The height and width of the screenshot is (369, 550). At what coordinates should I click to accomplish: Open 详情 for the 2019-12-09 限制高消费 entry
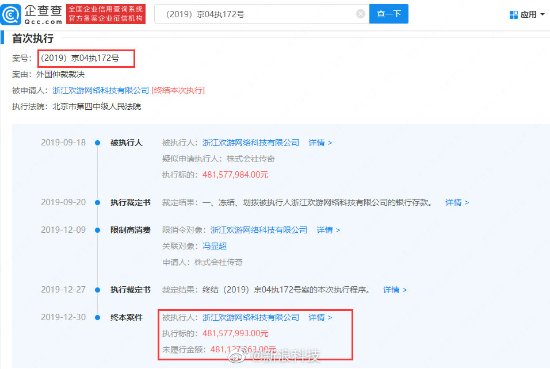pyautogui.click(x=328, y=230)
